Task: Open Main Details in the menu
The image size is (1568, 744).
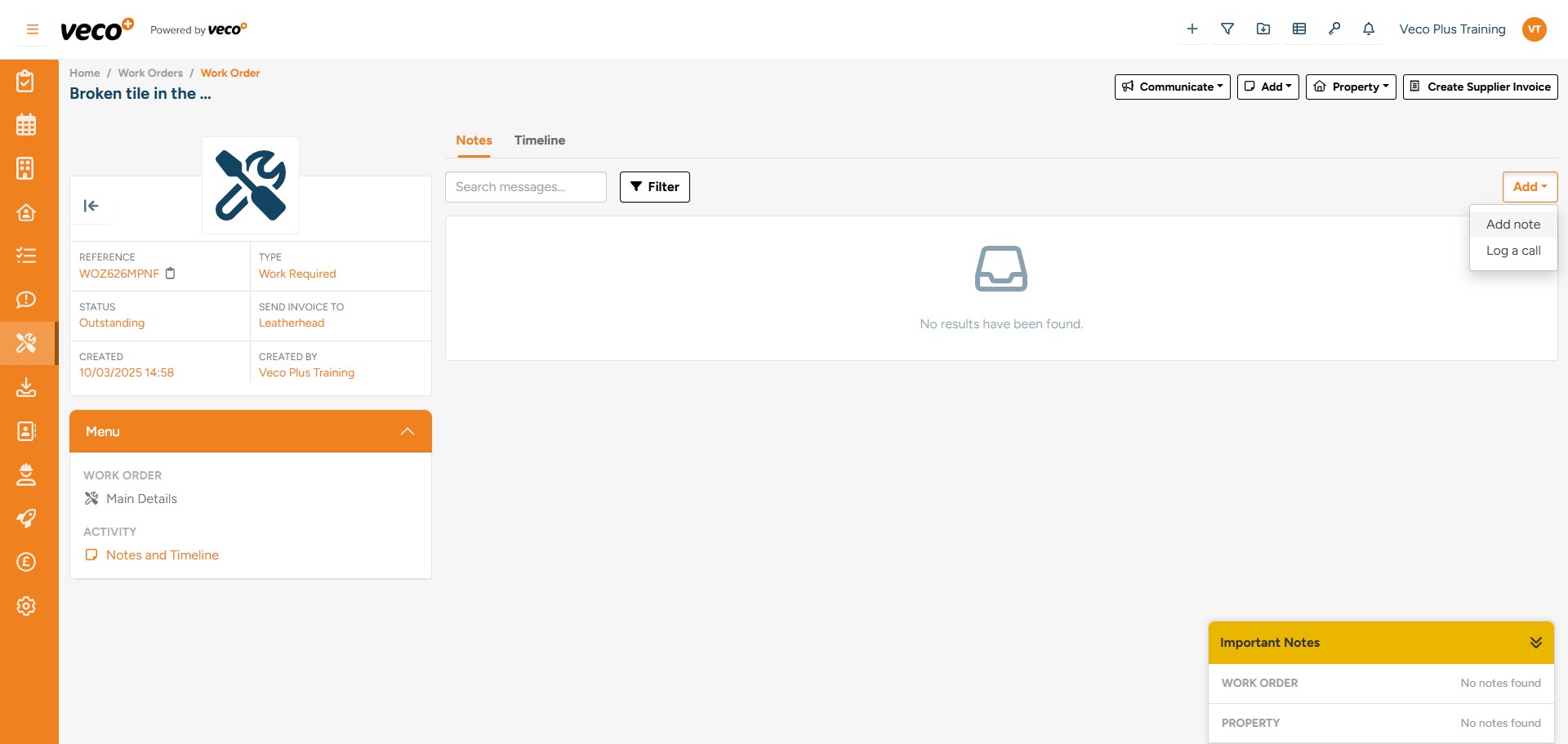Action: coord(141,499)
